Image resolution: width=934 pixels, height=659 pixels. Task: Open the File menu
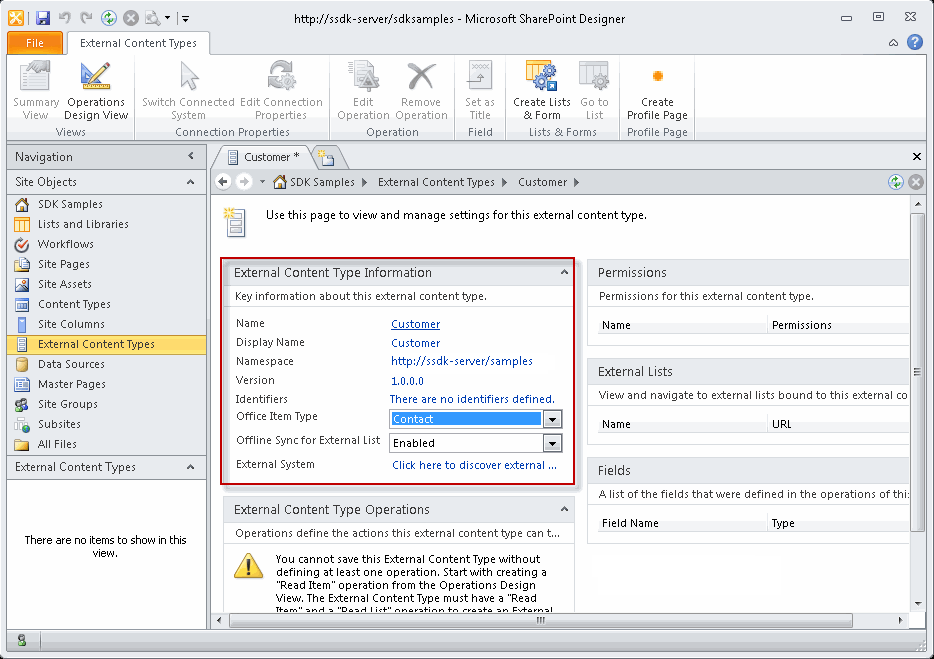pyautogui.click(x=35, y=43)
